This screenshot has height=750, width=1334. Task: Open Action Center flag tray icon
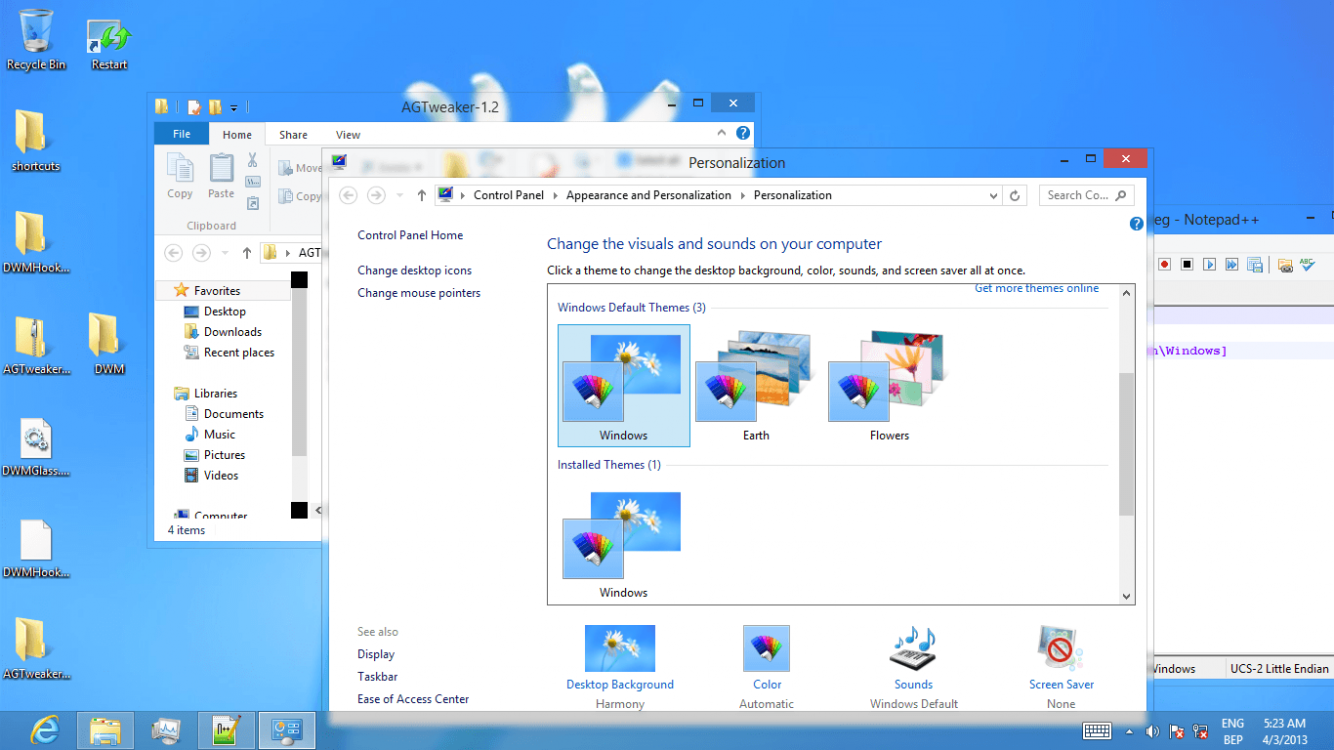(1177, 731)
